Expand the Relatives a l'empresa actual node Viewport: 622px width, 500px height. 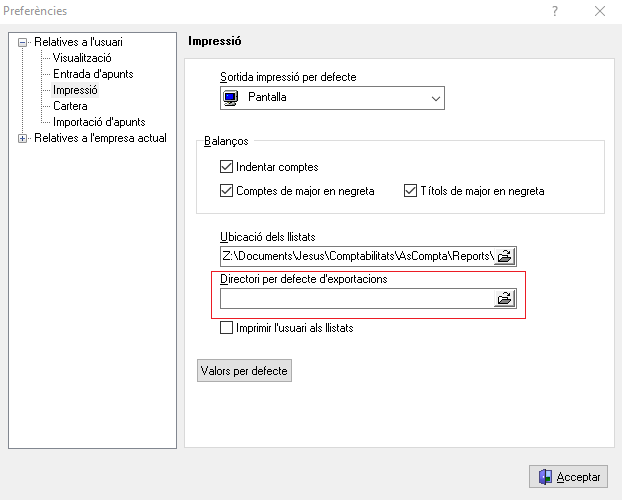click(x=23, y=138)
